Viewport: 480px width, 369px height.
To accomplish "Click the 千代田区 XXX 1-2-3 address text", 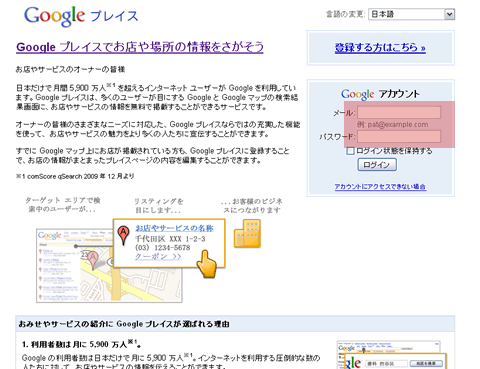I will (x=170, y=239).
